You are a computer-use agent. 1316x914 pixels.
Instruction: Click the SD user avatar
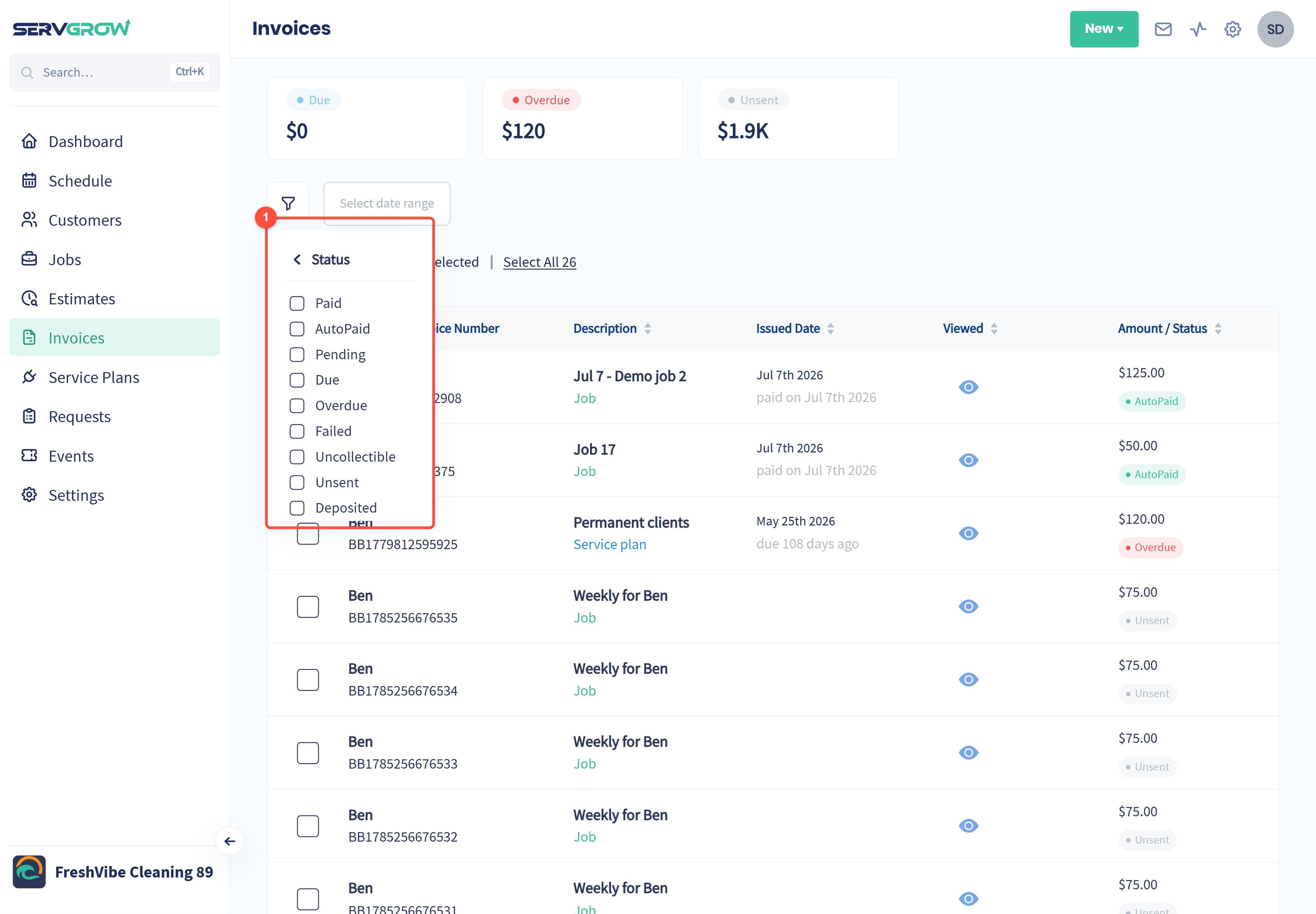pyautogui.click(x=1275, y=29)
